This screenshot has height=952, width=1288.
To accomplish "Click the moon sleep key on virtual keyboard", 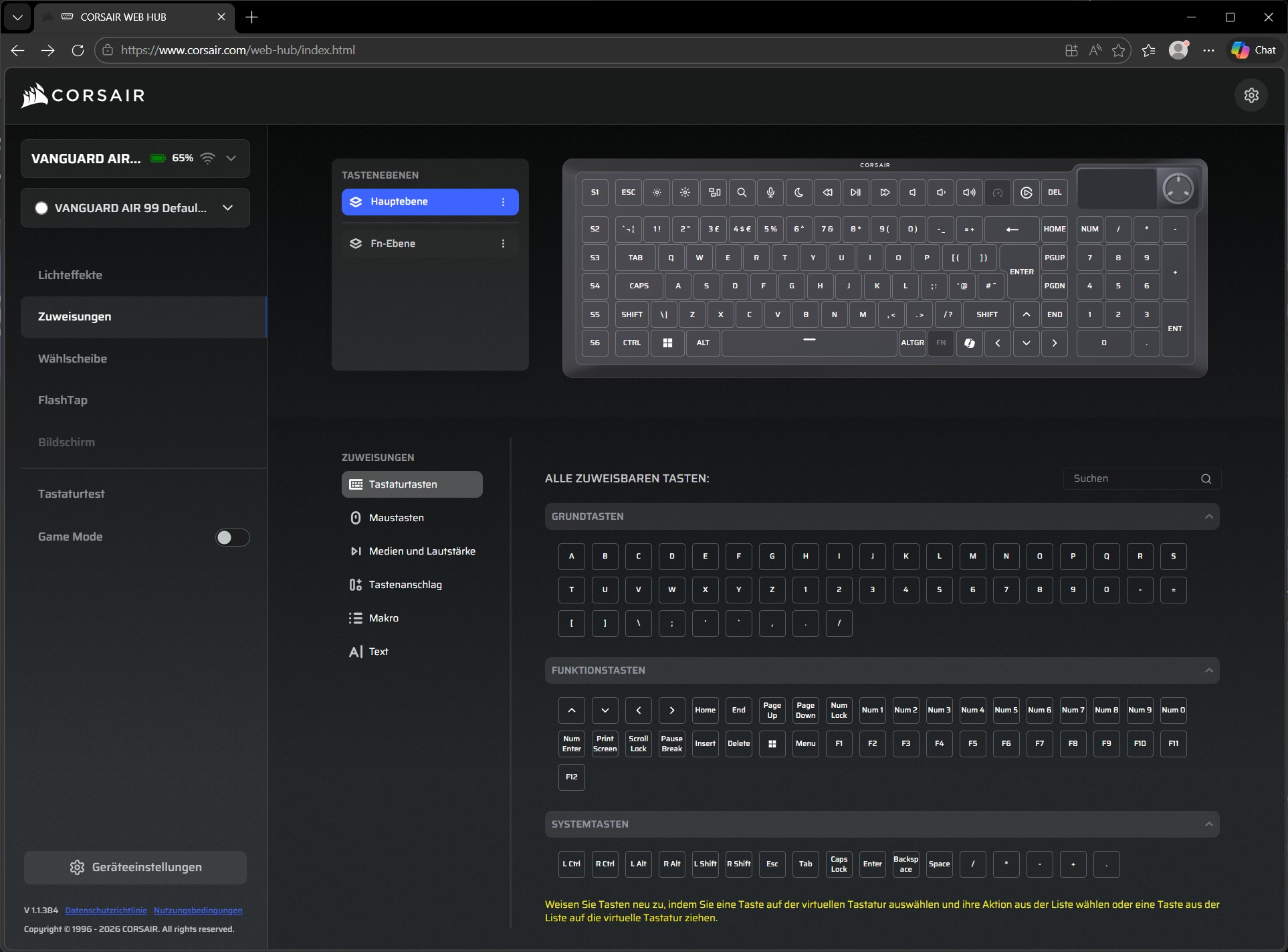I will 798,193.
